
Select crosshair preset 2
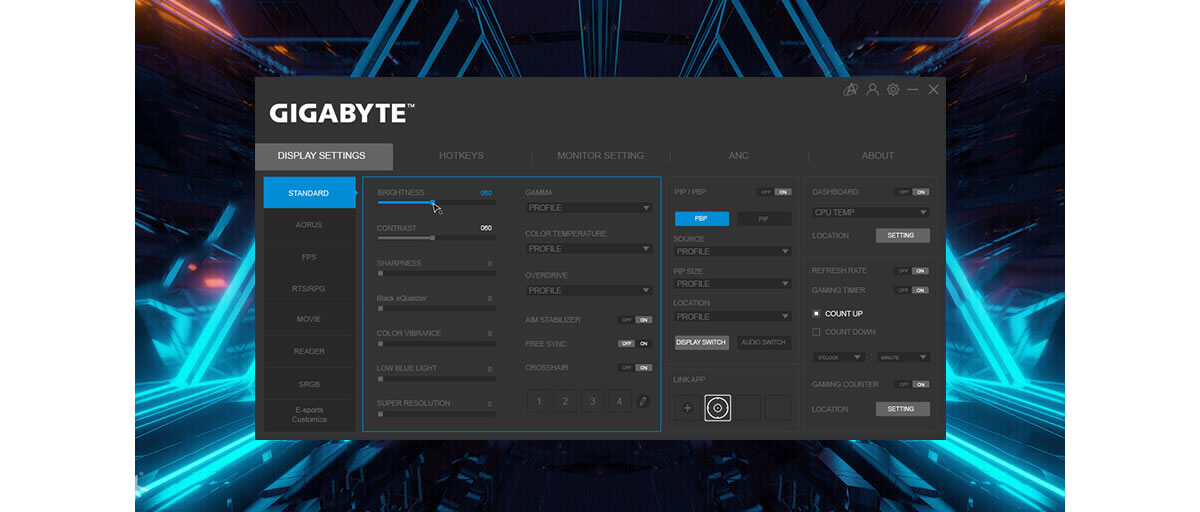click(565, 402)
